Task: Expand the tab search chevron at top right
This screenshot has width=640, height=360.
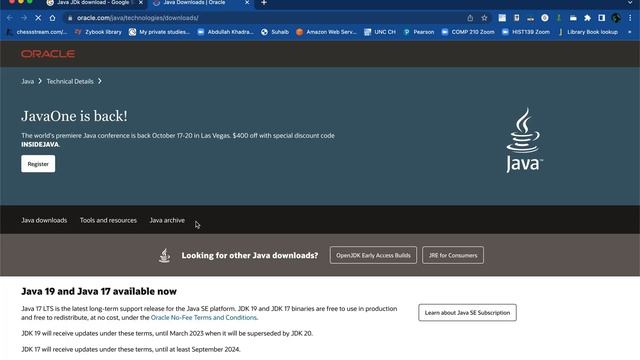Action: coord(631,3)
